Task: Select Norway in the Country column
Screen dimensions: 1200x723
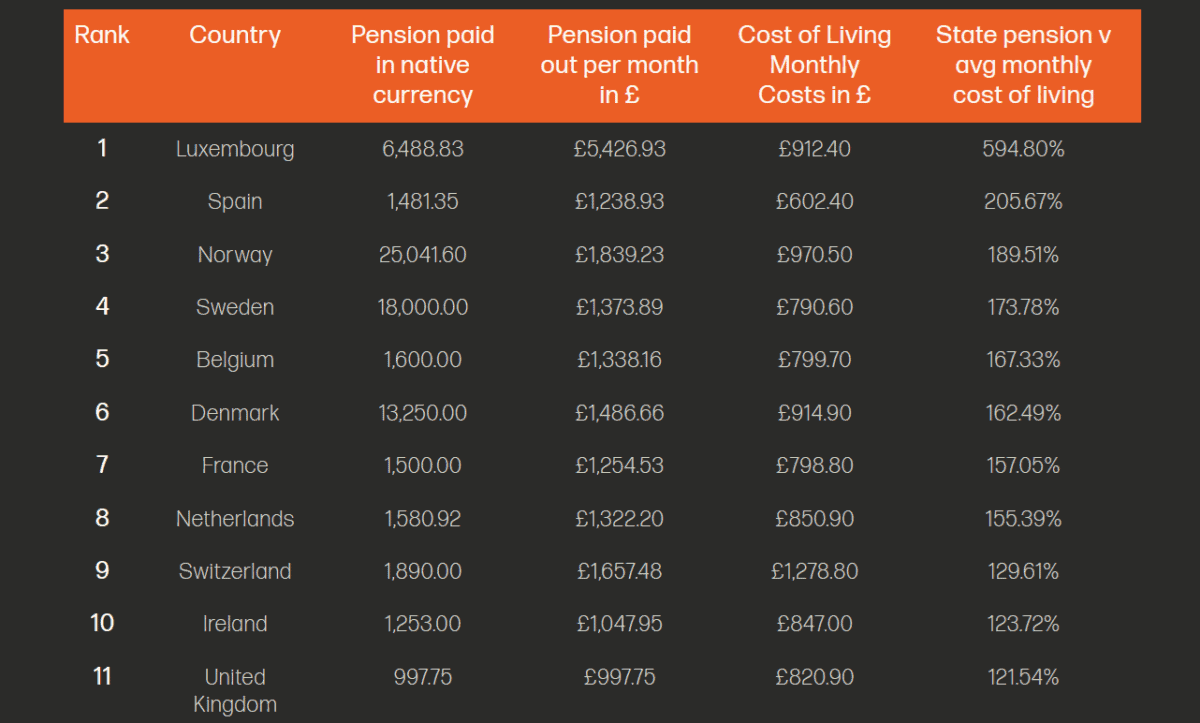Action: point(235,255)
